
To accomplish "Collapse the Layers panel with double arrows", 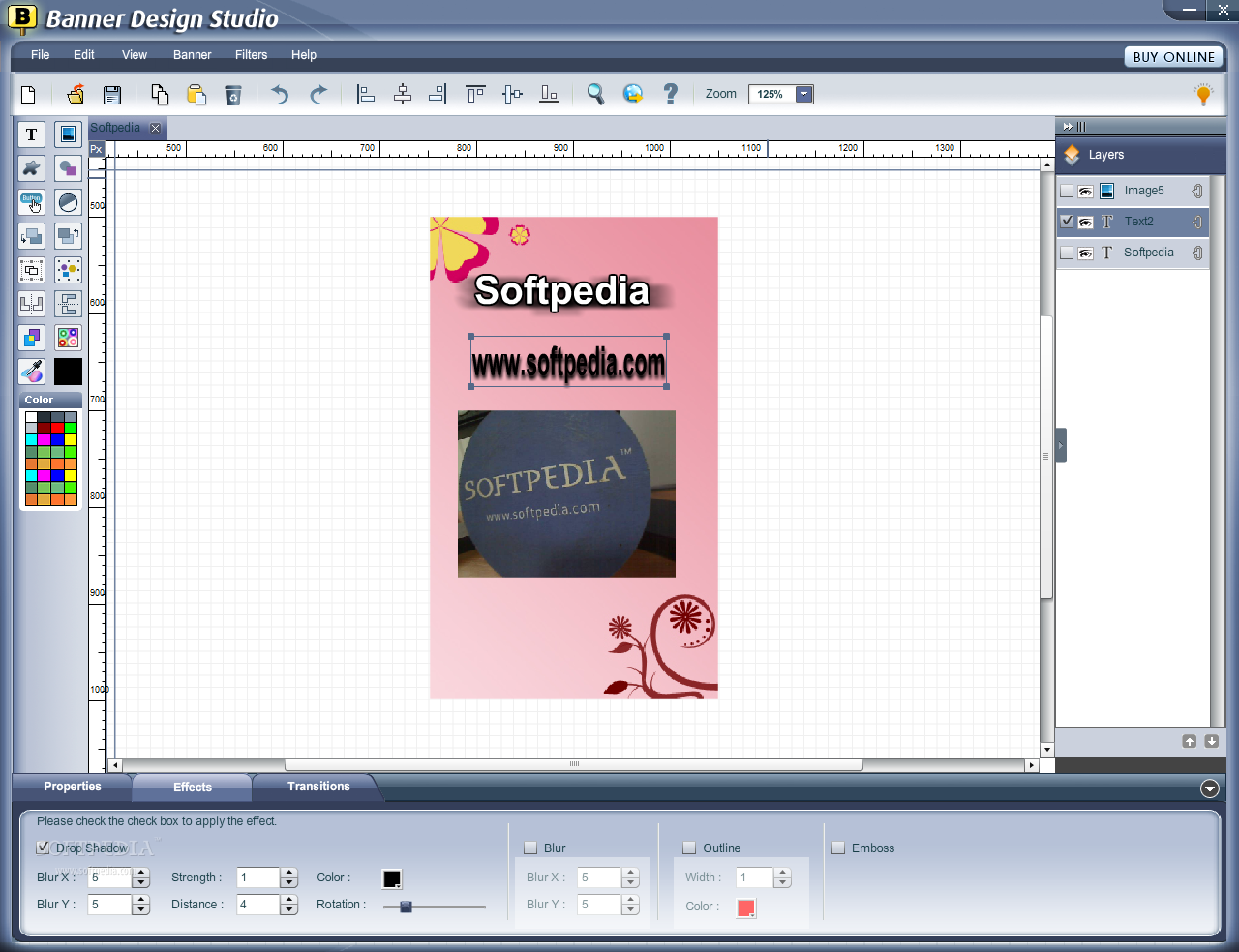I will tap(1068, 127).
